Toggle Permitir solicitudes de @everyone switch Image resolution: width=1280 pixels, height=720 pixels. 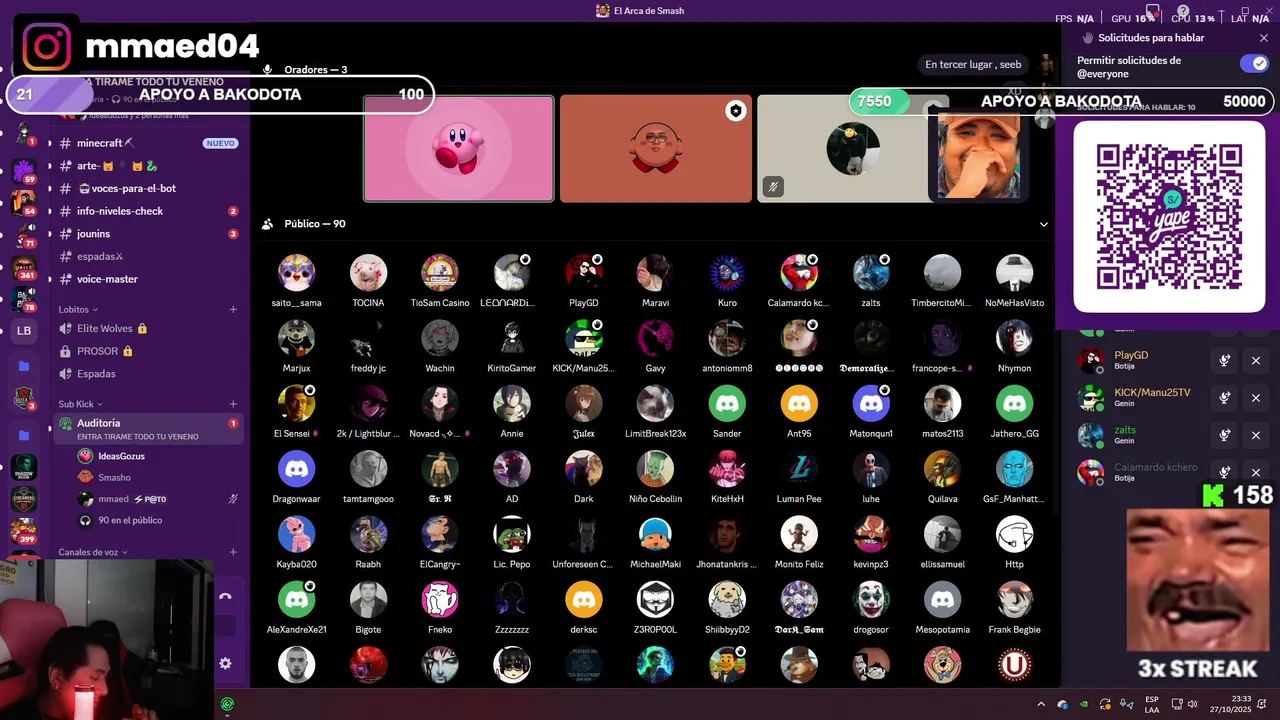[x=1253, y=64]
